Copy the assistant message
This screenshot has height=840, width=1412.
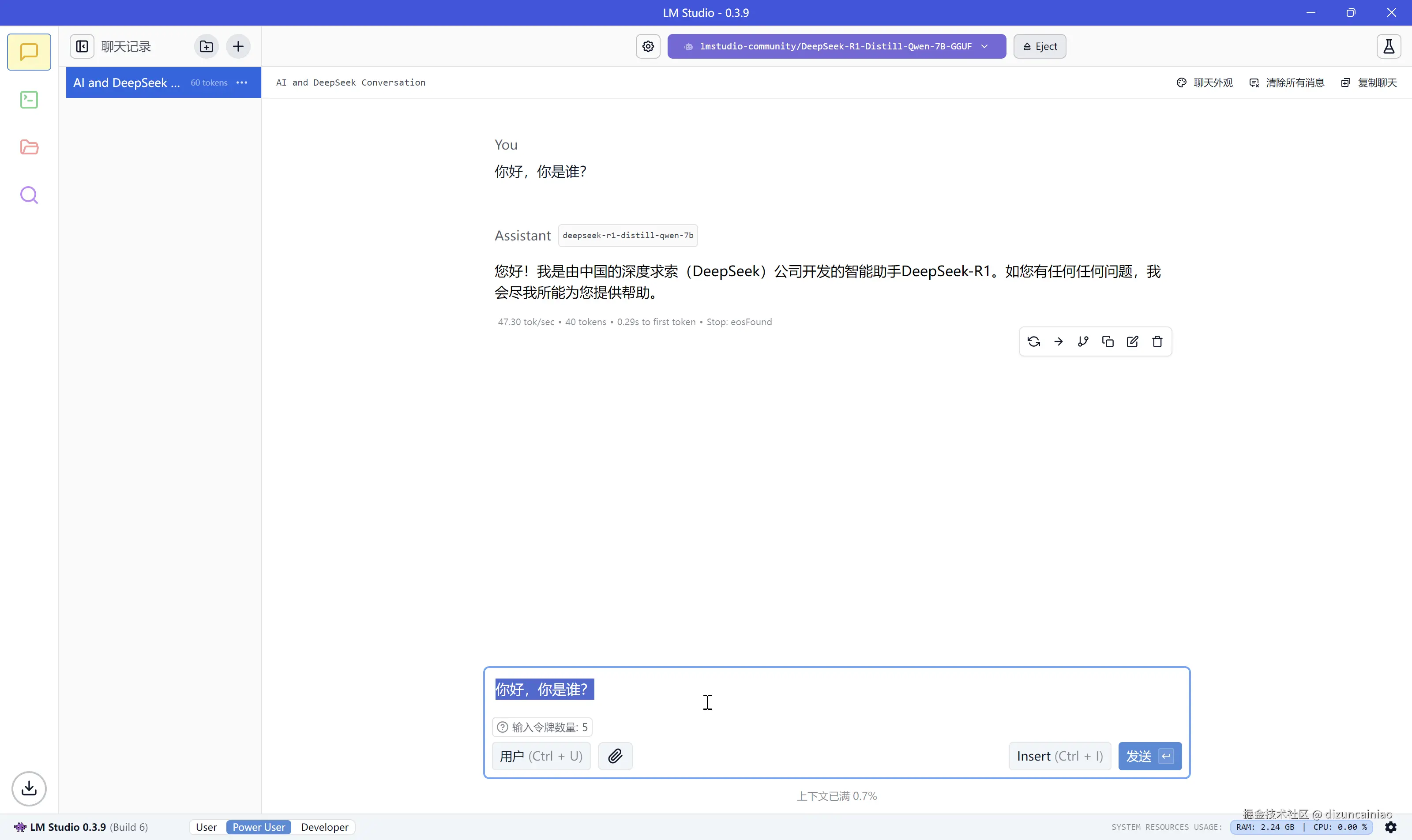pos(1108,341)
